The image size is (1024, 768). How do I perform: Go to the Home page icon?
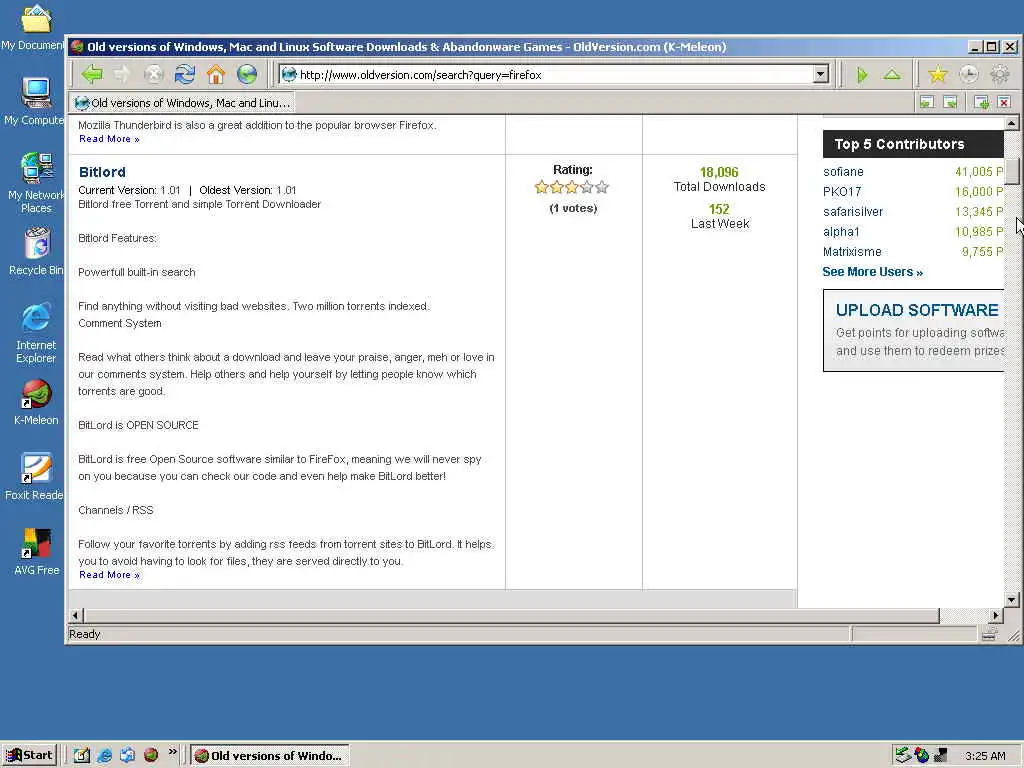tap(216, 74)
